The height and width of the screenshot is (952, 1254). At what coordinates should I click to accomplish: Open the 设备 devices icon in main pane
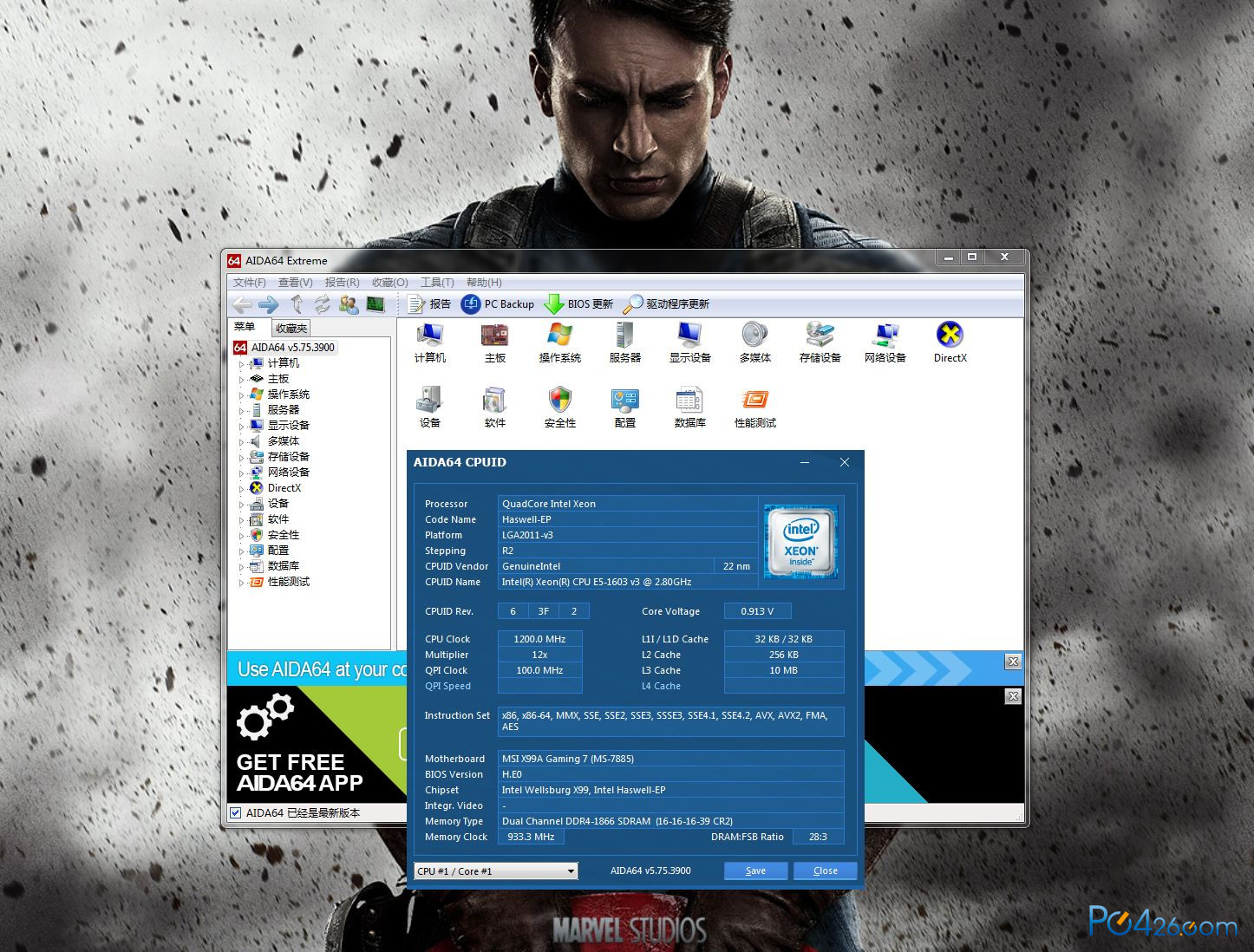pyautogui.click(x=430, y=408)
